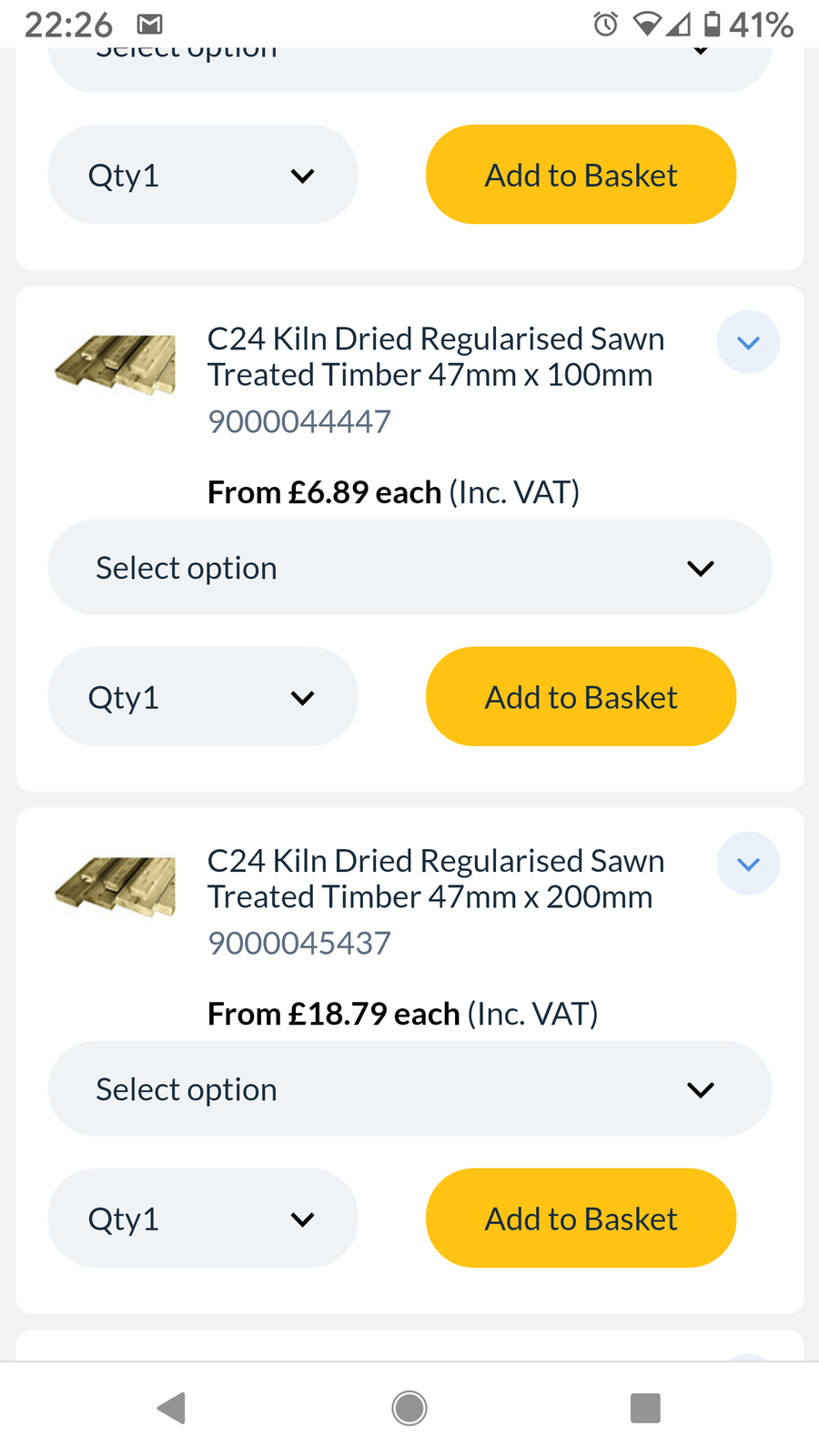
Task: Open C24 Timber 47mm x 200mm product title
Action: (436, 878)
